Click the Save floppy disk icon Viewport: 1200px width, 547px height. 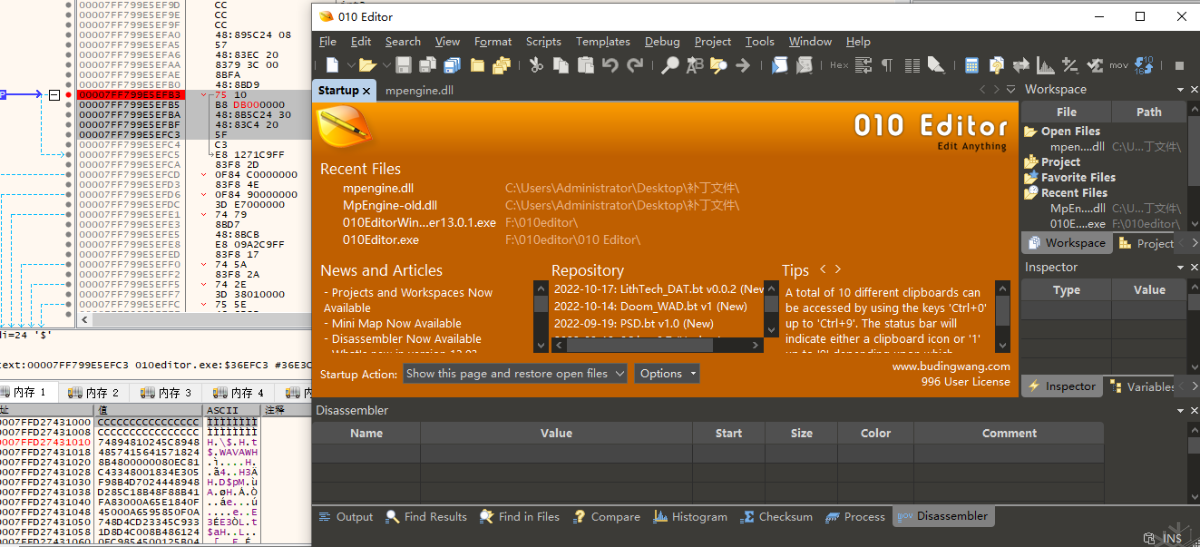click(403, 65)
